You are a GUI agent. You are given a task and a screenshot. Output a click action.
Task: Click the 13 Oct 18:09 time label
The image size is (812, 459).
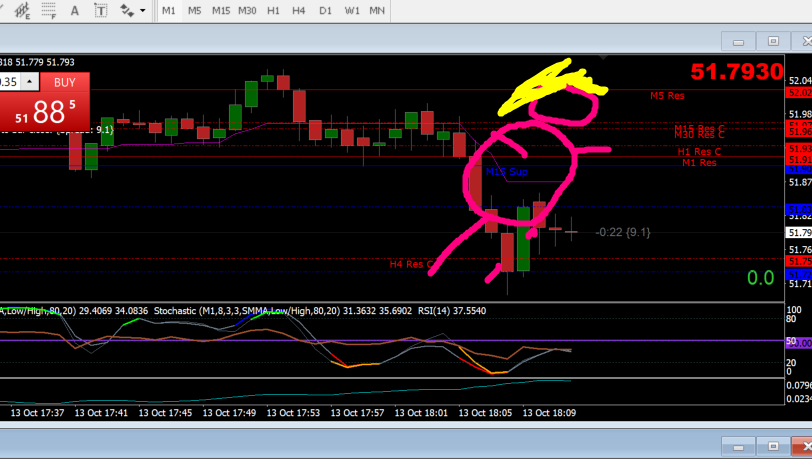click(549, 413)
